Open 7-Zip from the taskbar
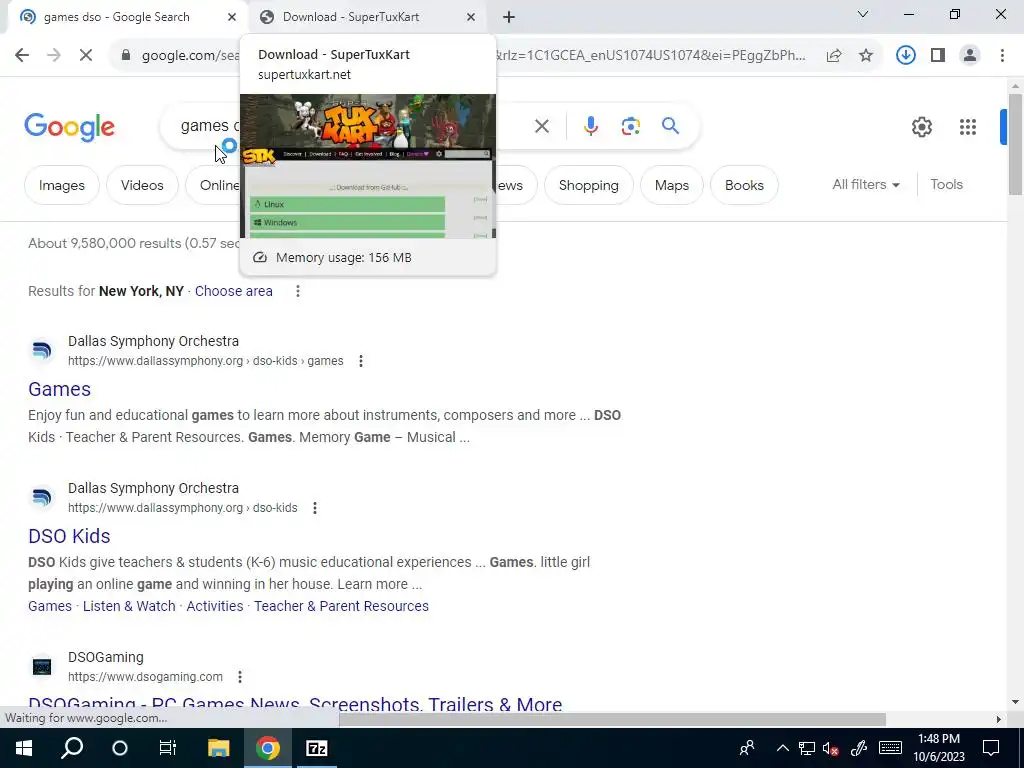Viewport: 1024px width, 768px height. (317, 748)
